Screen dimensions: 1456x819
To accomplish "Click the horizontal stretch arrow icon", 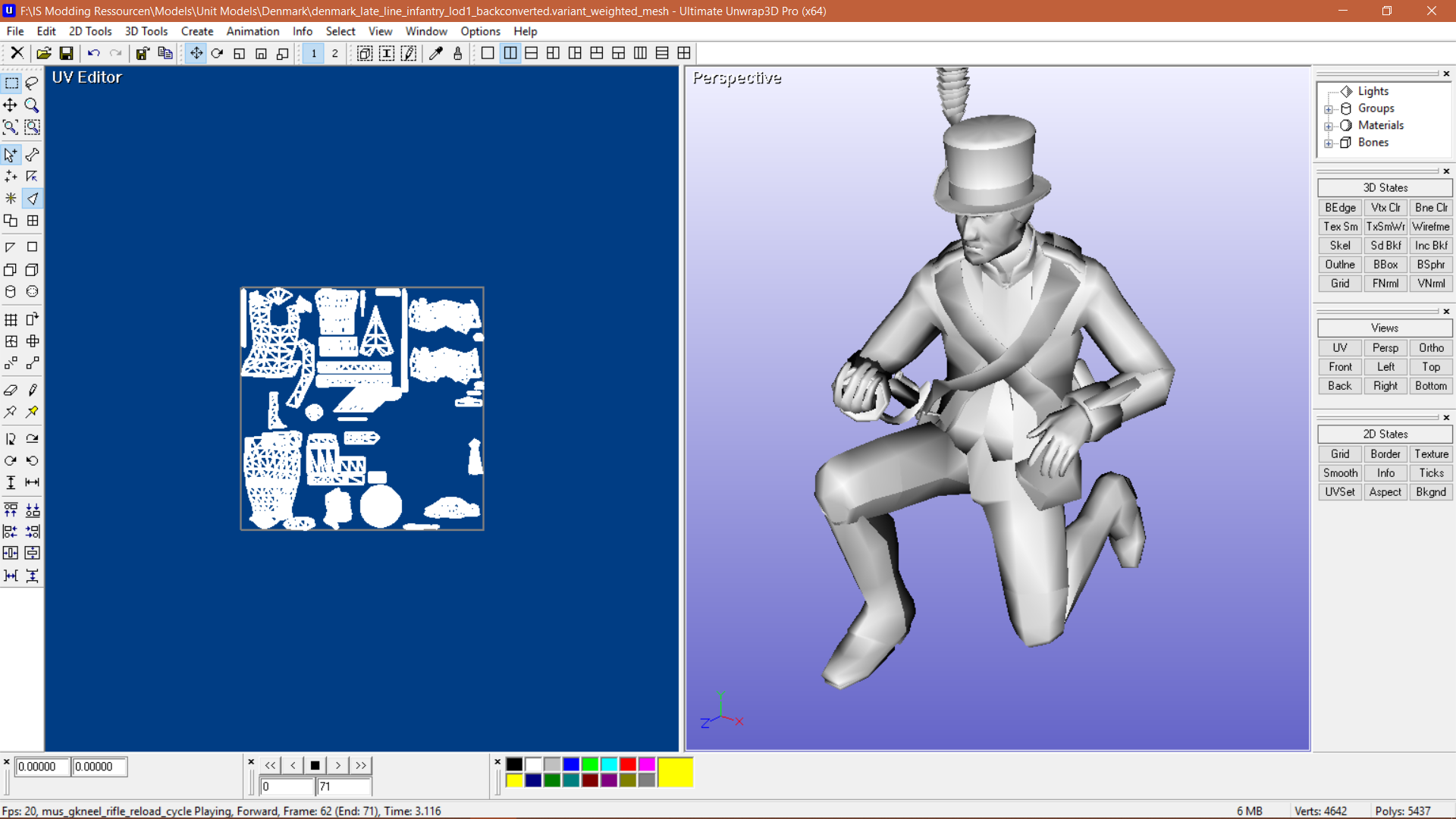I will [32, 482].
